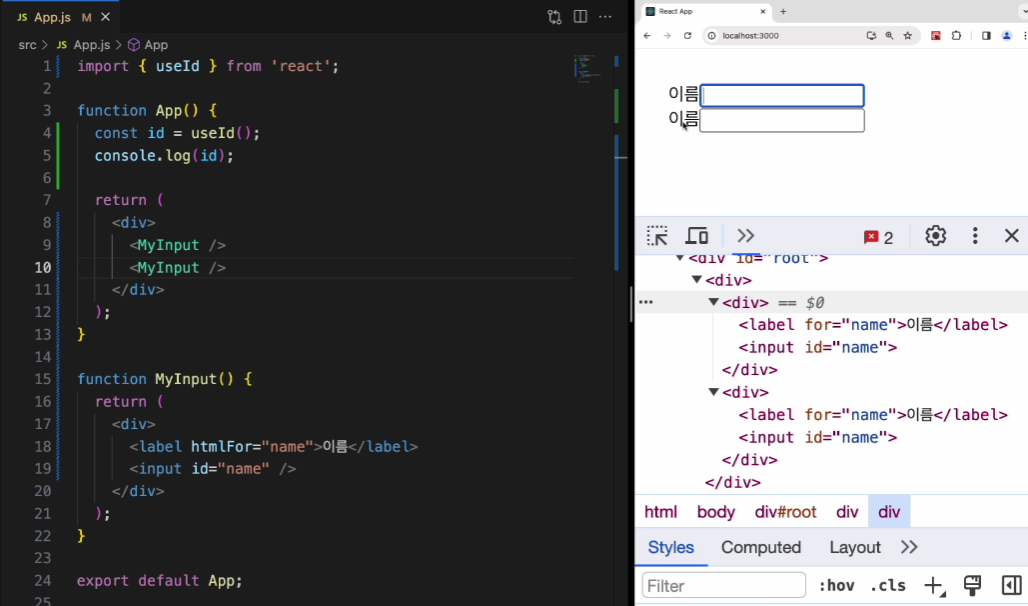1028x606 pixels.
Task: Select div#root in the DOM breadcrumb bar
Action: (785, 511)
